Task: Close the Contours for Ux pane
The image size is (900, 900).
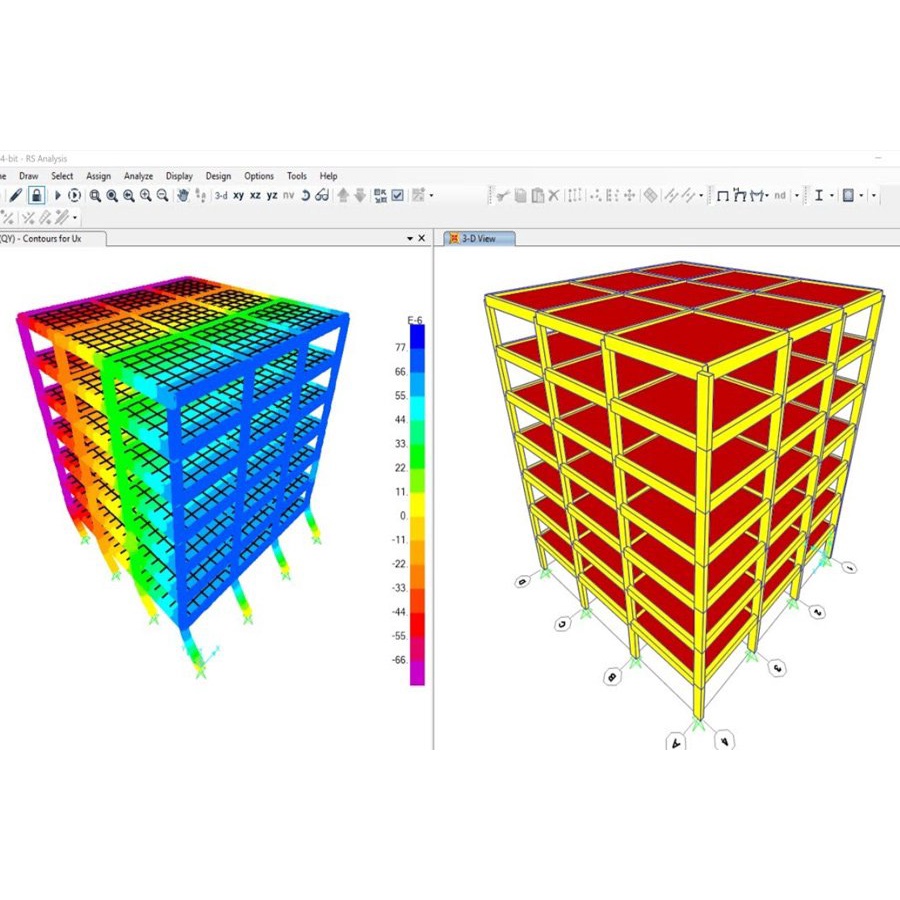Action: (x=421, y=238)
